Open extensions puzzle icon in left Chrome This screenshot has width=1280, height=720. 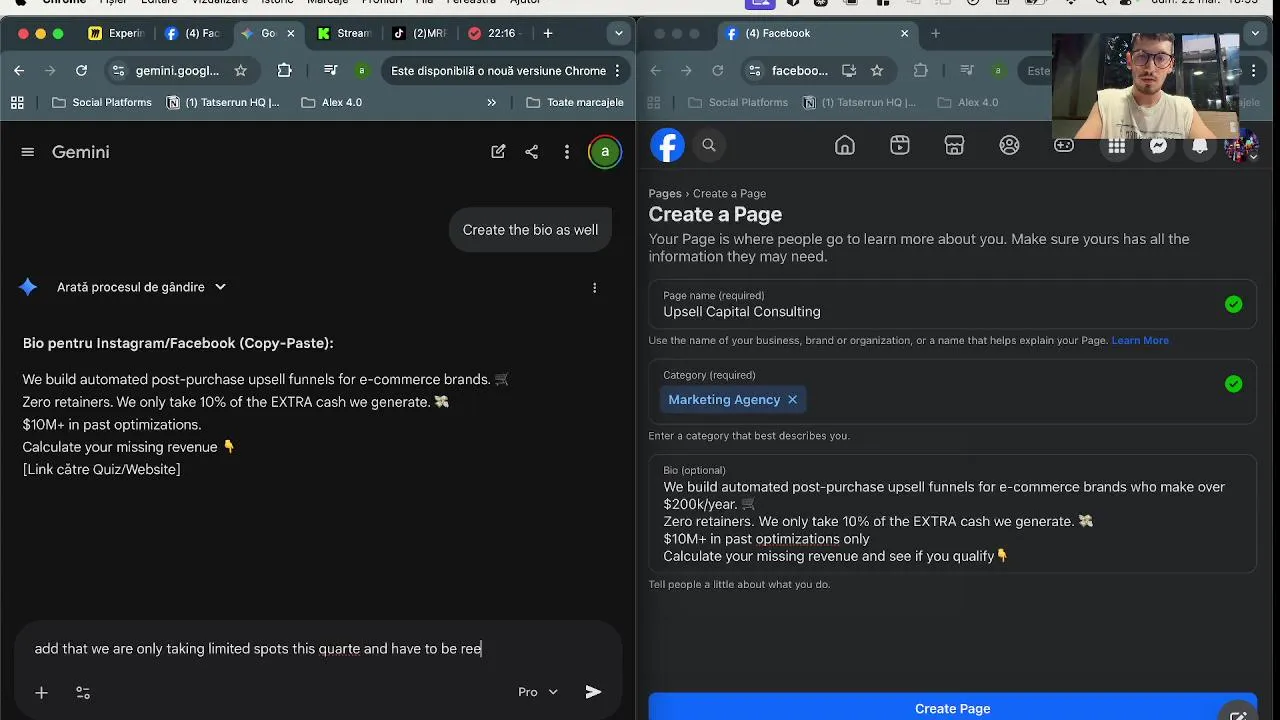[x=285, y=71]
